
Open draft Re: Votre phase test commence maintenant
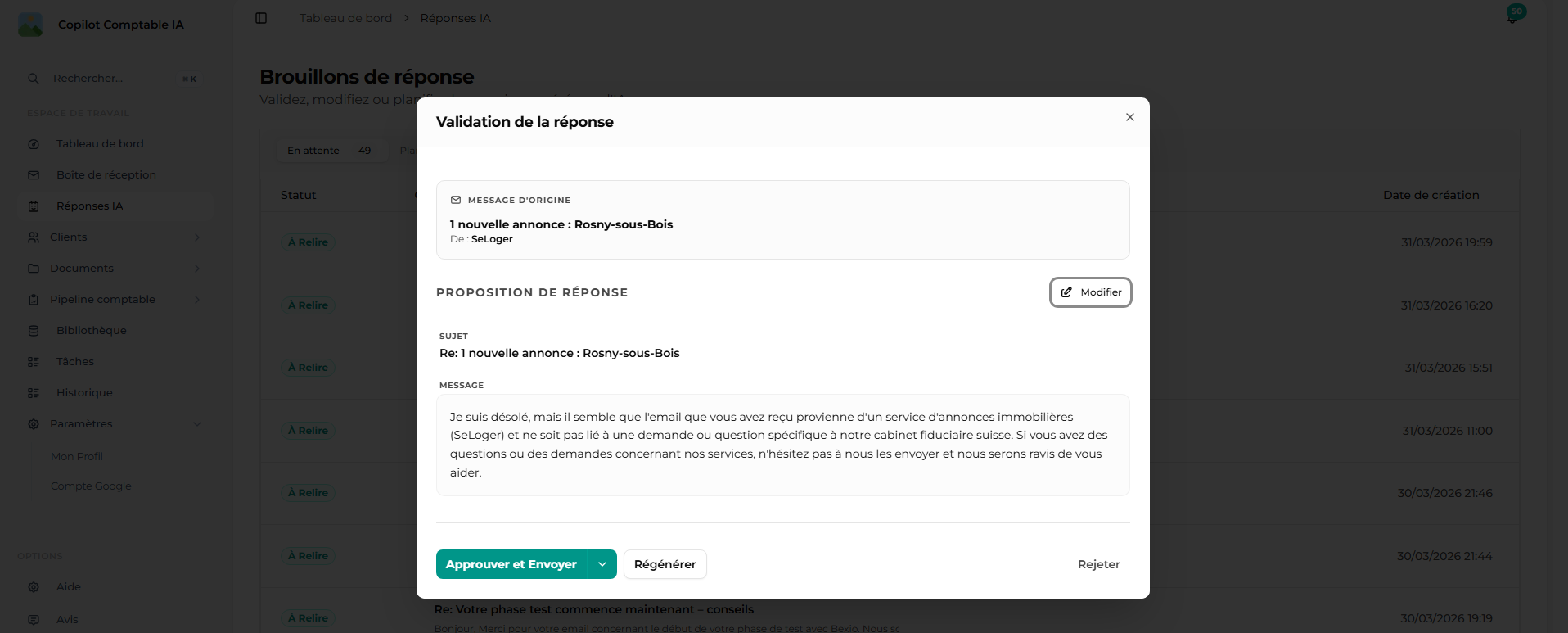pos(593,609)
